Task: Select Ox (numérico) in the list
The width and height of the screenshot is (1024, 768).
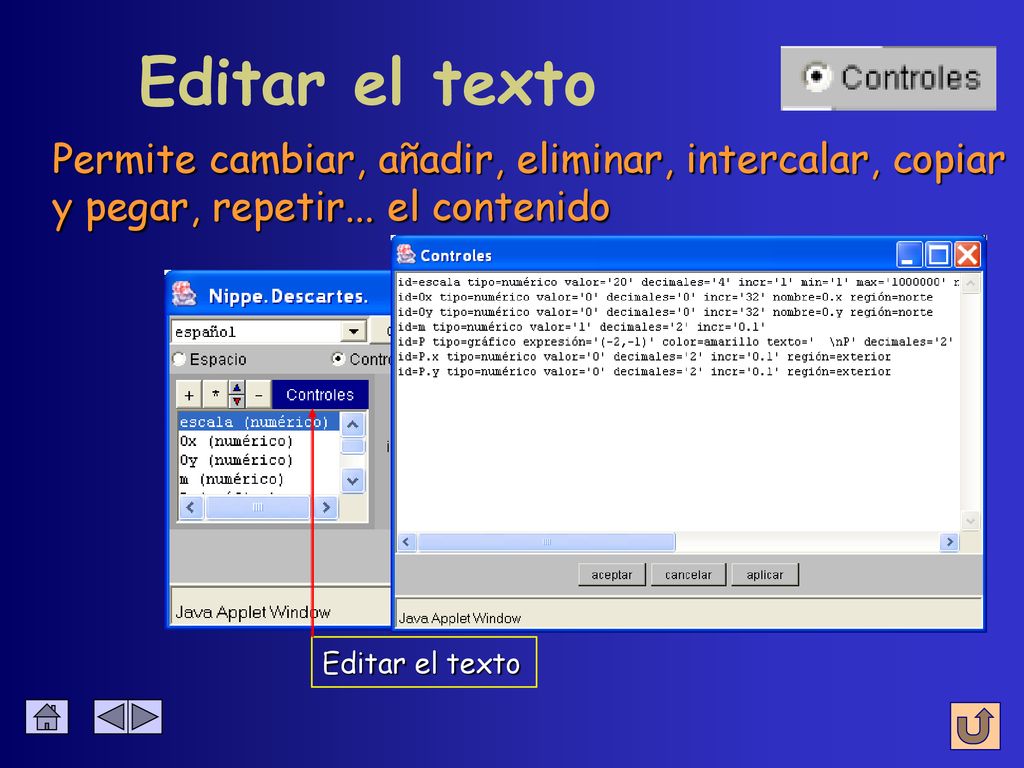Action: [x=258, y=441]
